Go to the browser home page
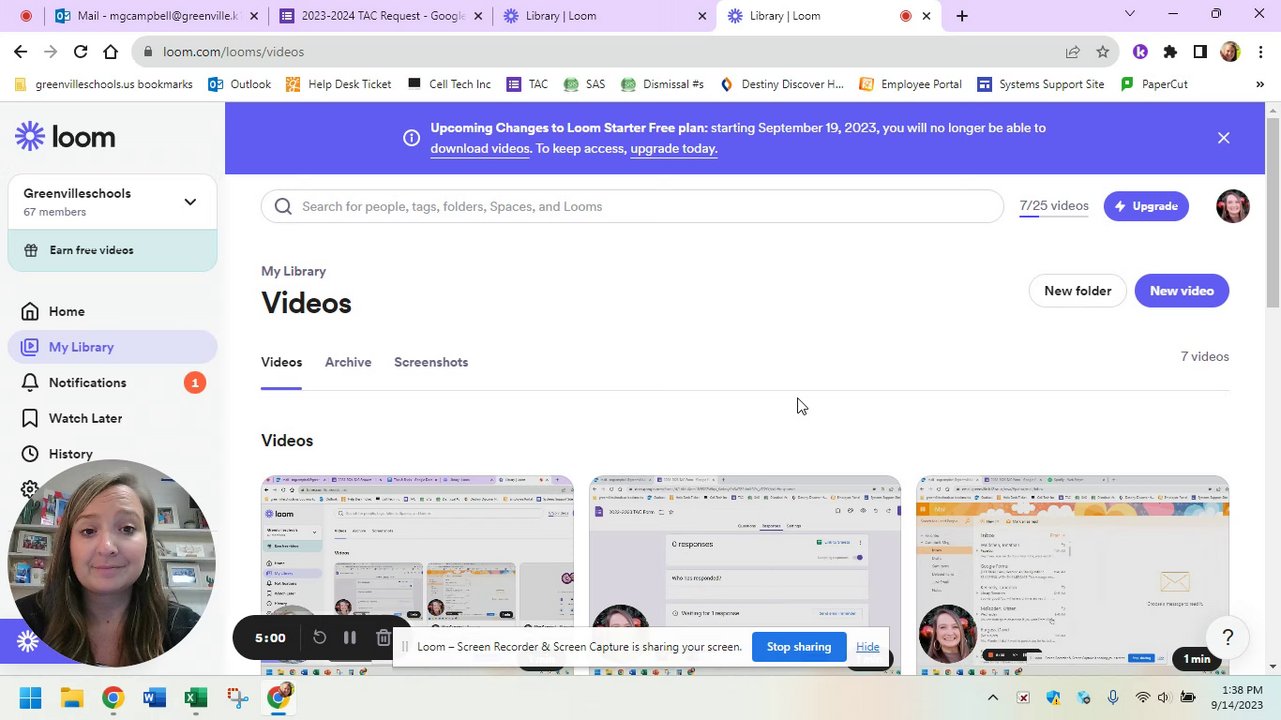The image size is (1281, 720). pos(110,52)
